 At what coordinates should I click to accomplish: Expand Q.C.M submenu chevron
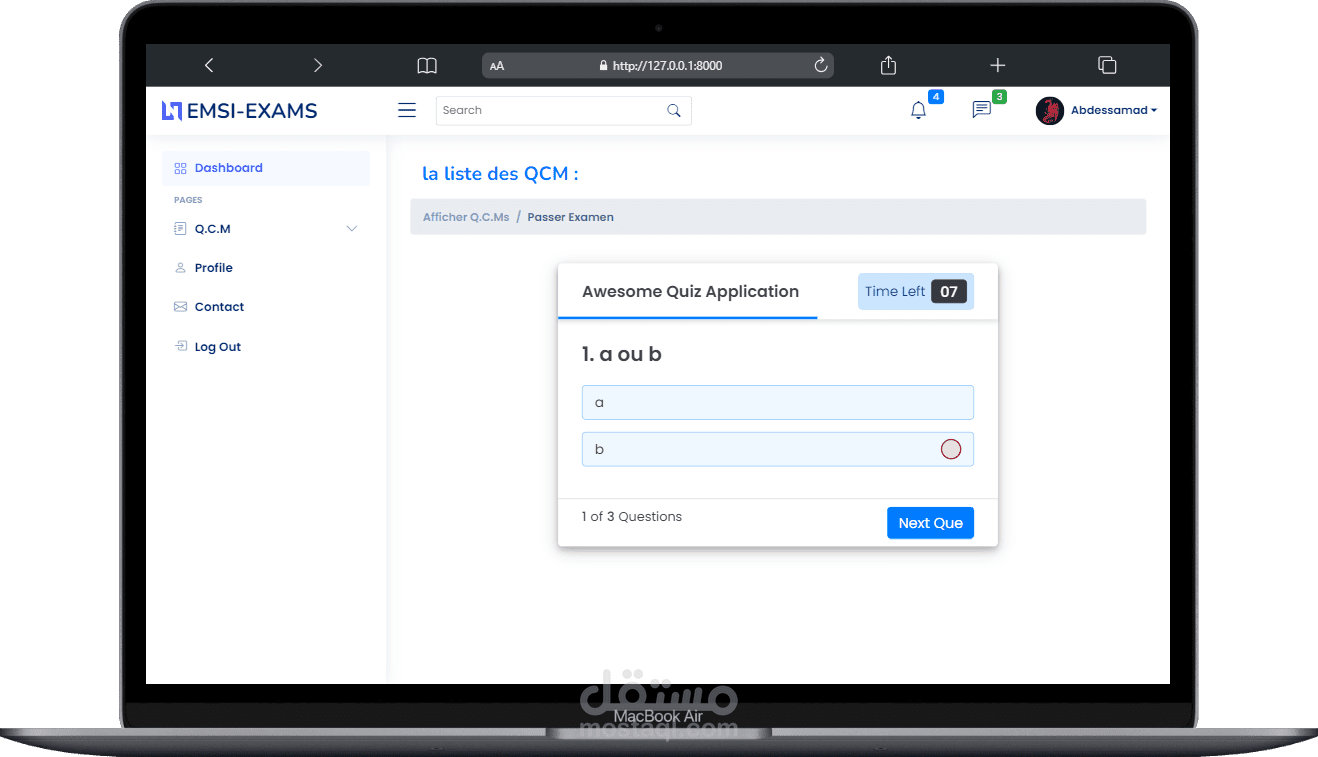click(x=352, y=229)
